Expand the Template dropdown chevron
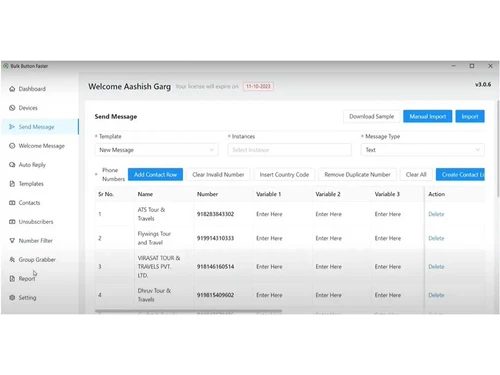 [x=211, y=150]
